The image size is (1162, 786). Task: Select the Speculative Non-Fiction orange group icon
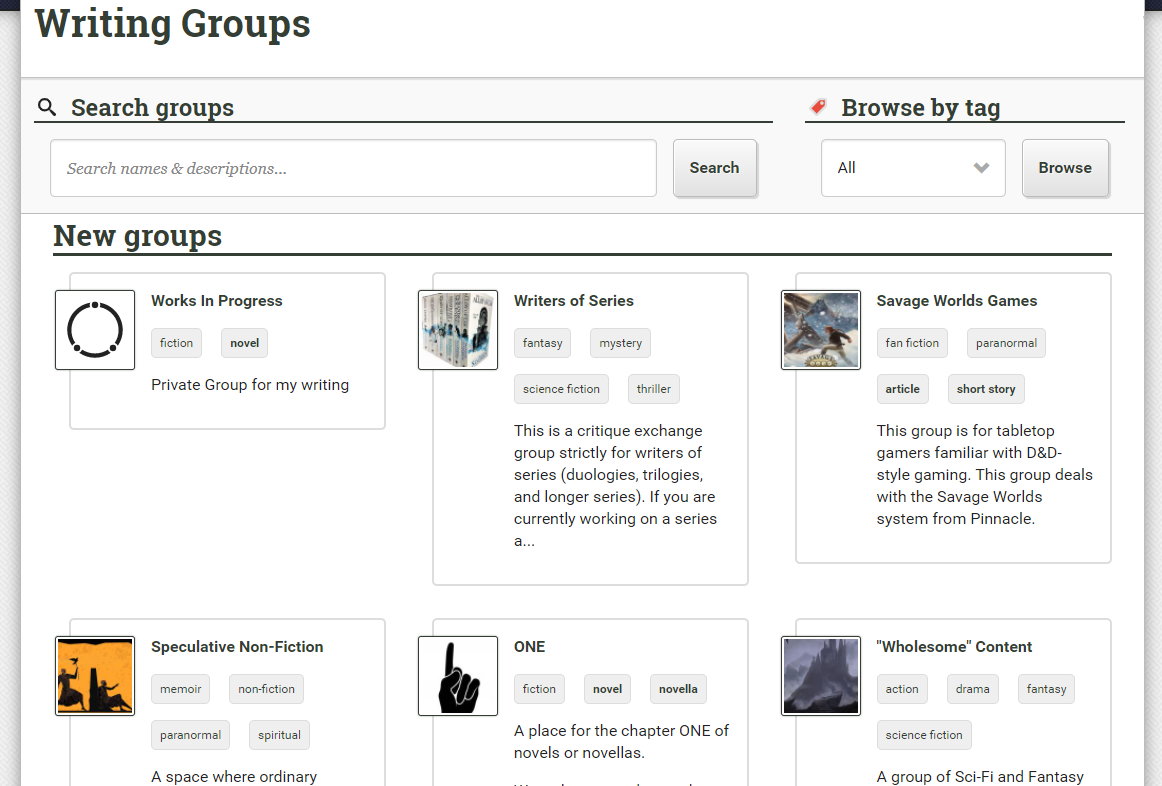point(95,676)
